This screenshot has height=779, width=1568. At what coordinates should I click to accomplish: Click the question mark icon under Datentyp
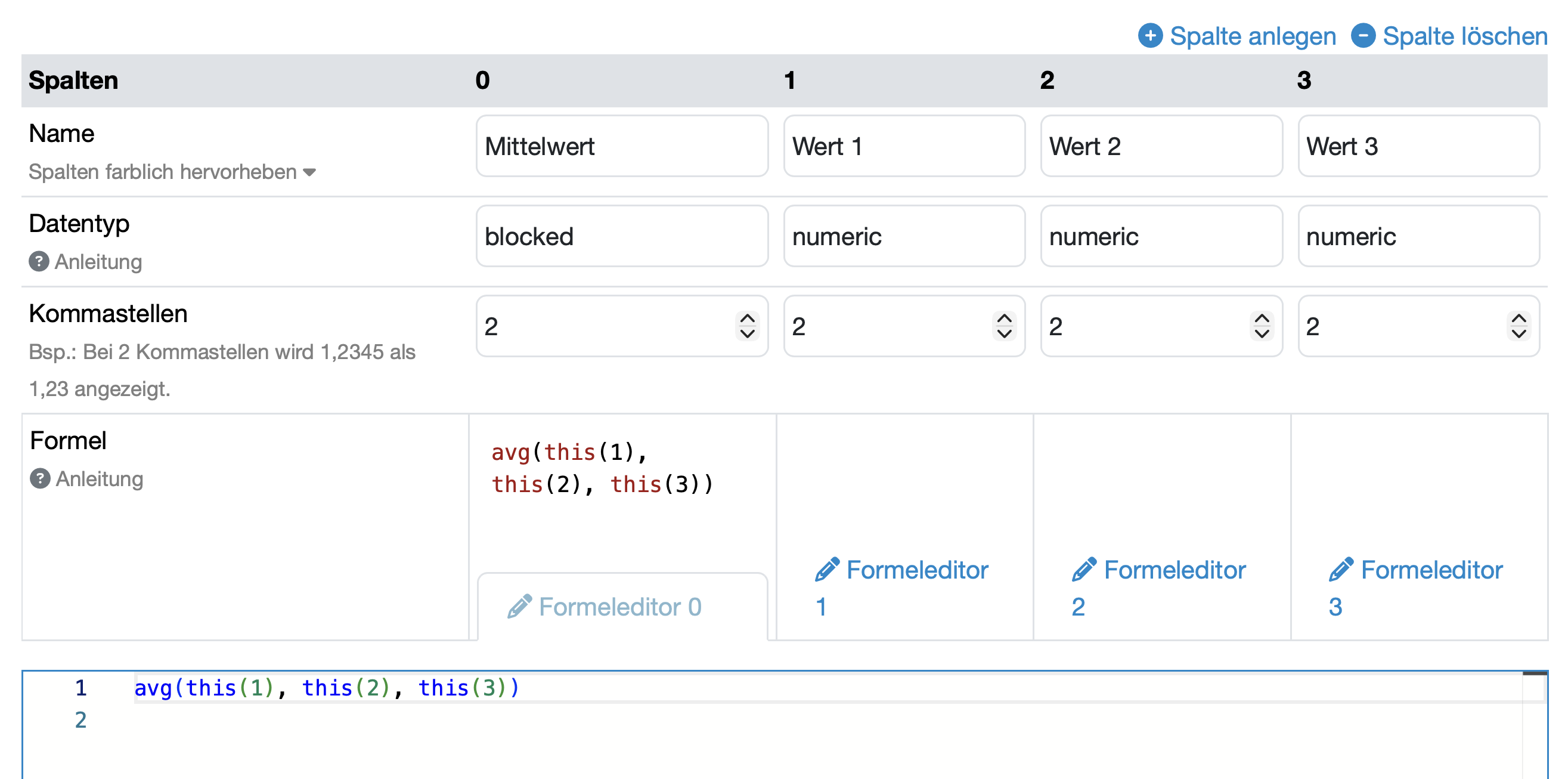click(39, 261)
